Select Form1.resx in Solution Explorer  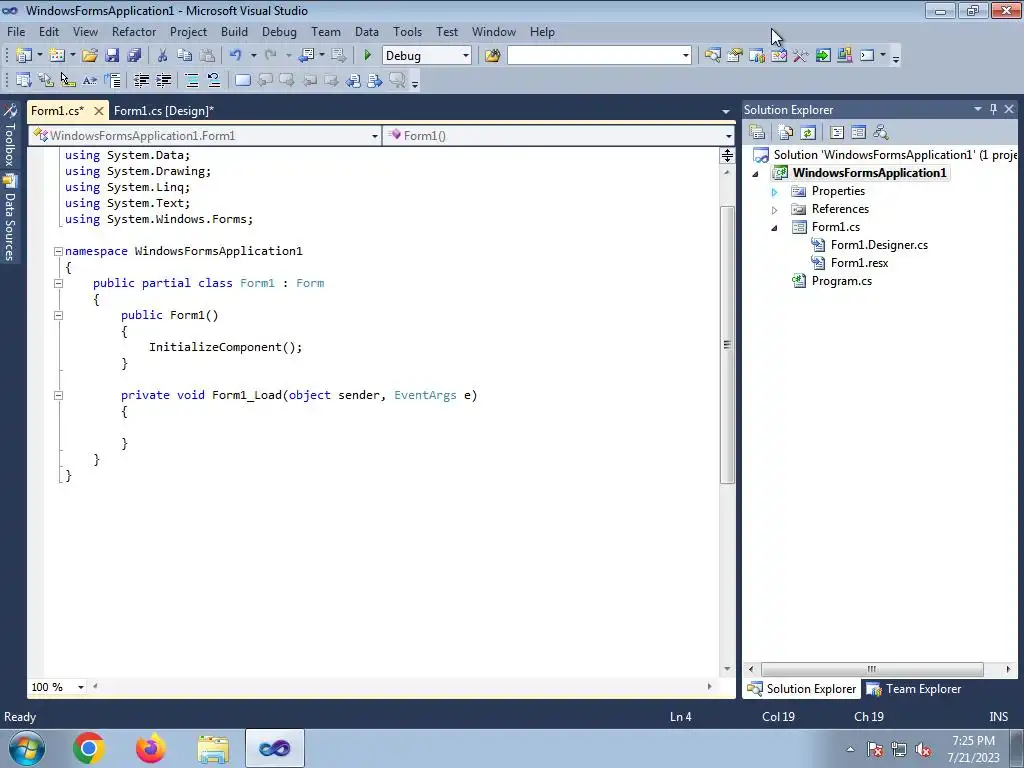coord(859,263)
